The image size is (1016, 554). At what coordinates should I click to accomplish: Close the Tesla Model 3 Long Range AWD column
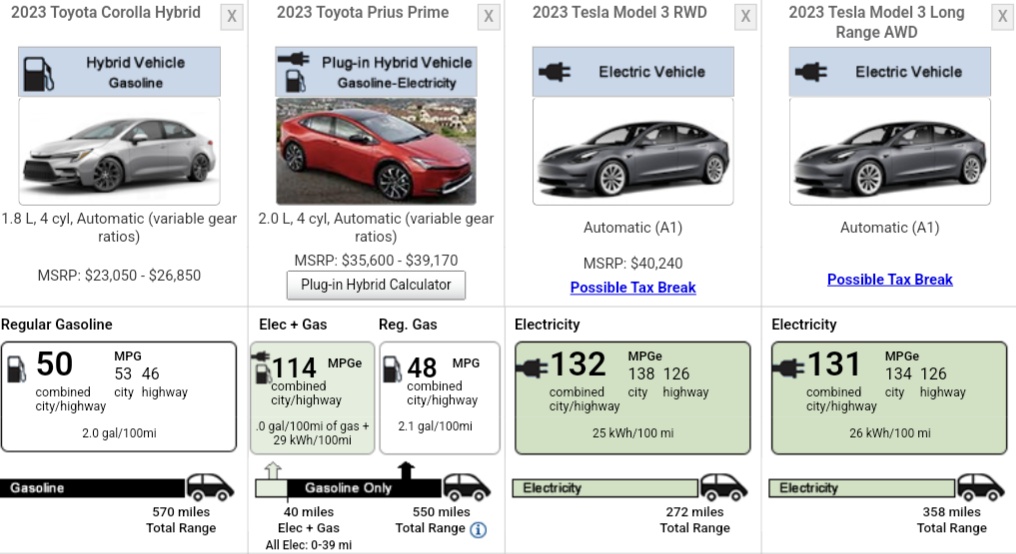point(1002,17)
